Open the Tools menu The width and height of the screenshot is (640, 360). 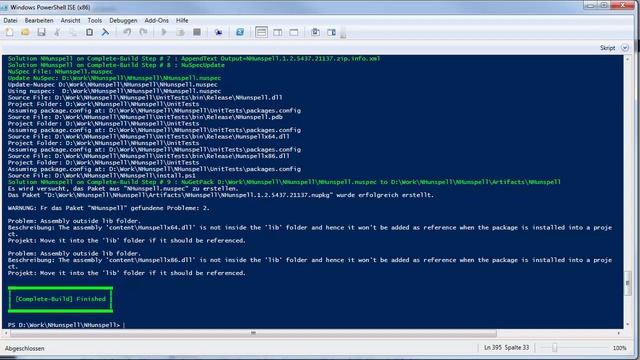click(95, 20)
